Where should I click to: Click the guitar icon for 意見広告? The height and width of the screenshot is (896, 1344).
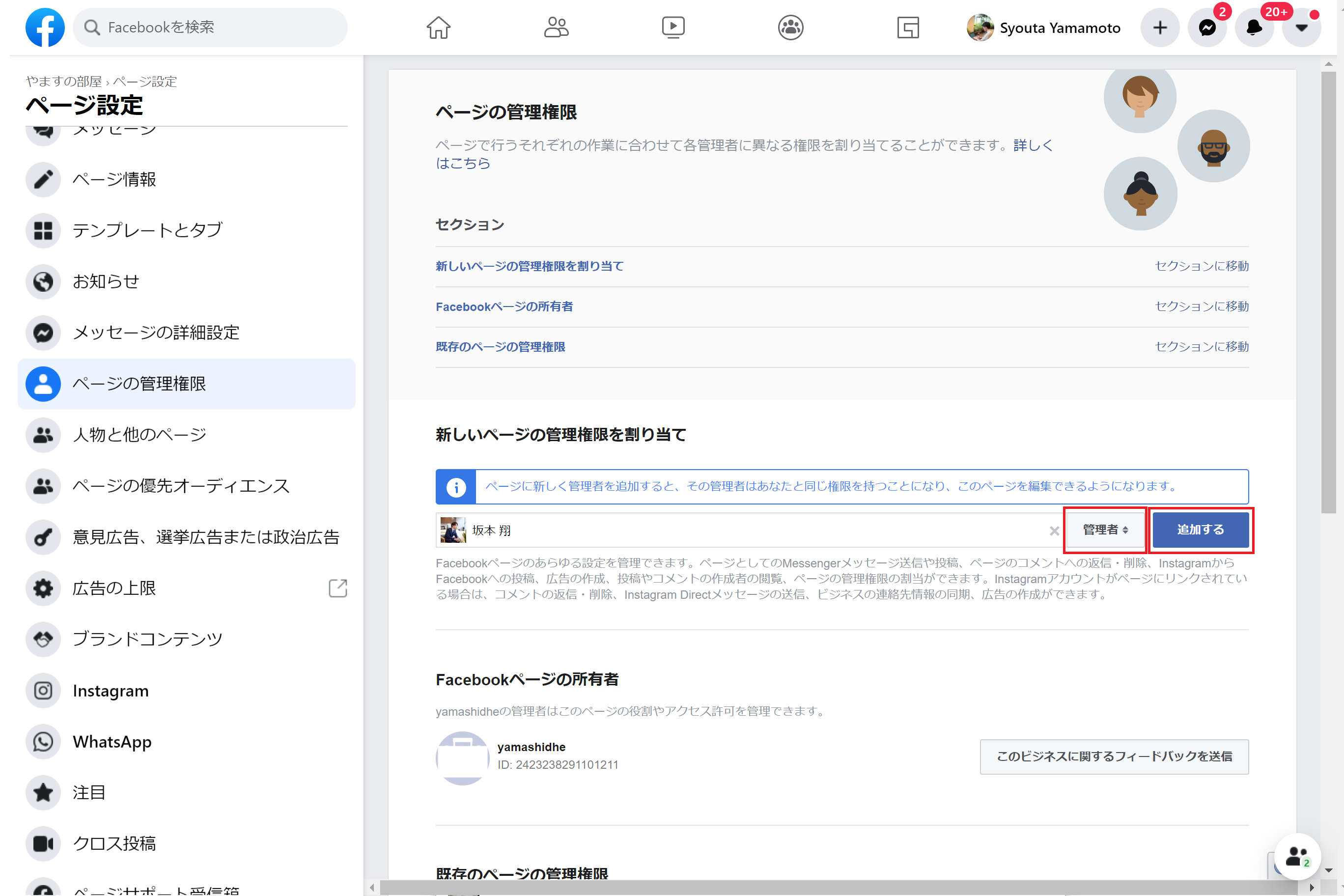(43, 537)
